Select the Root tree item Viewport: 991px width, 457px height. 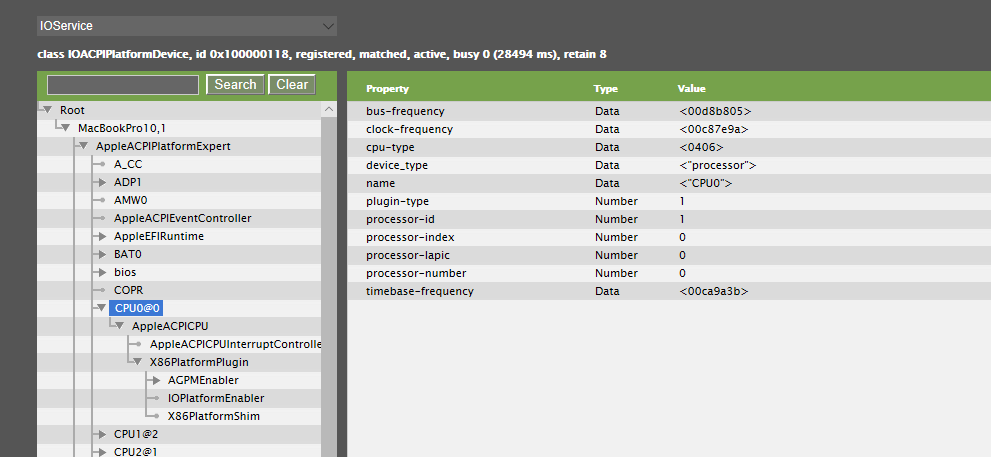pos(72,110)
